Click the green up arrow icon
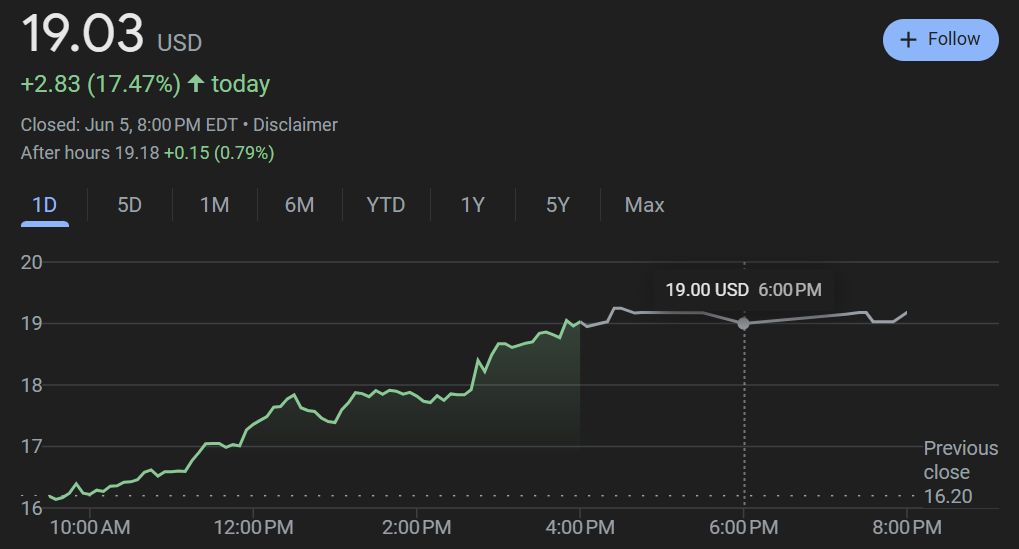Viewport: 1019px width, 549px height. coord(196,84)
